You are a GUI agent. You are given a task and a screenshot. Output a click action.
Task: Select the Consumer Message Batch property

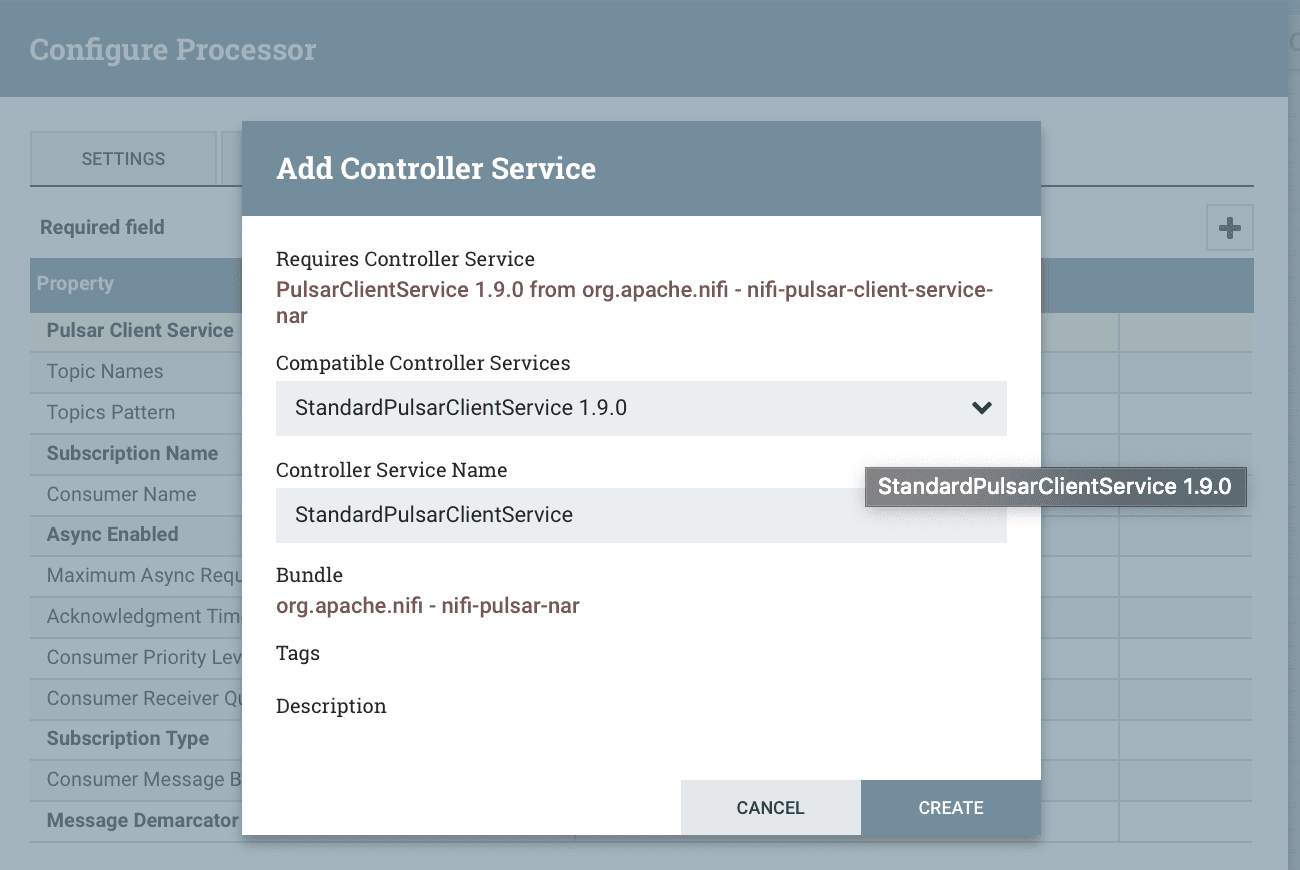point(144,780)
